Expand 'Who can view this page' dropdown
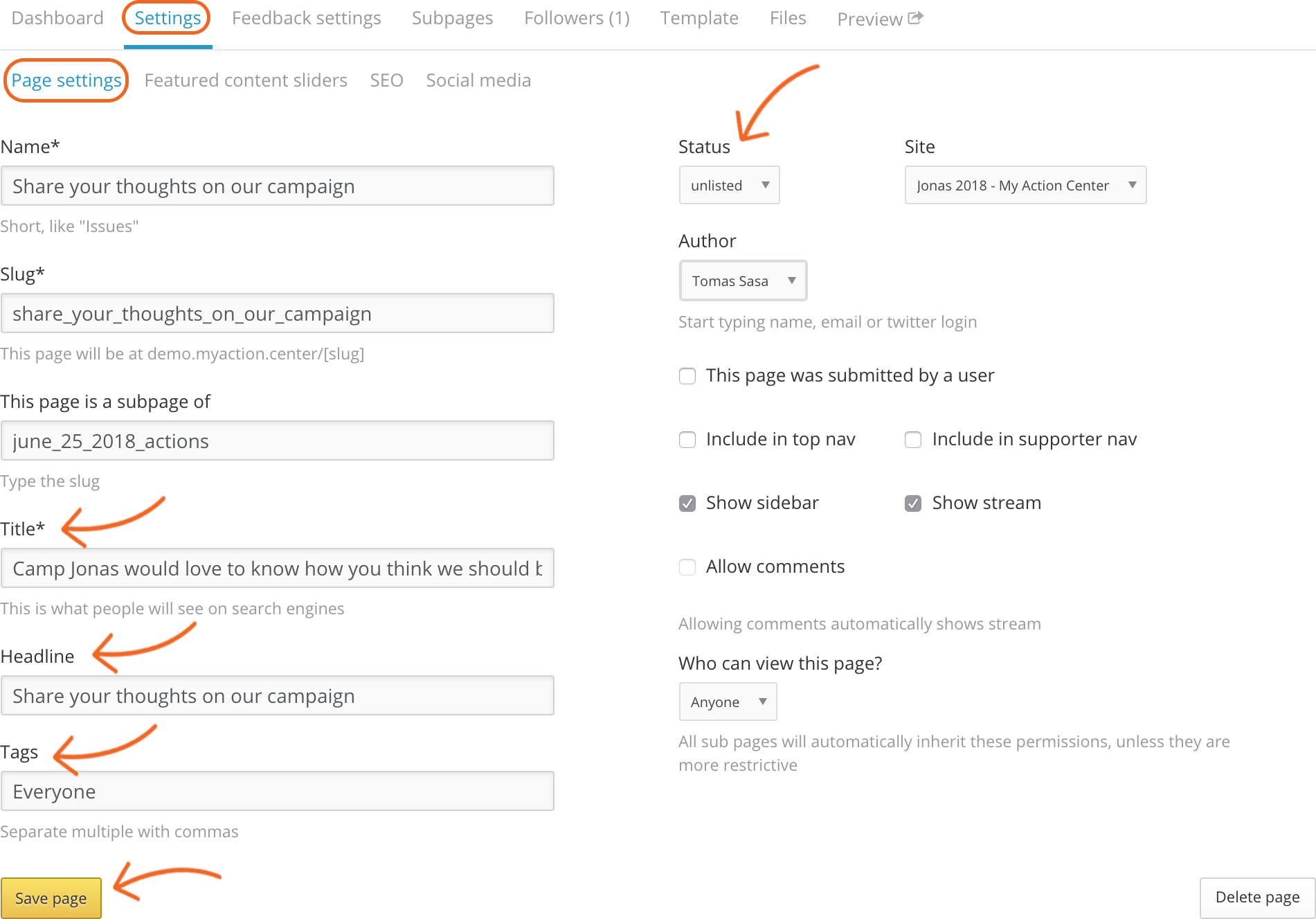The image size is (1316, 919). click(728, 702)
